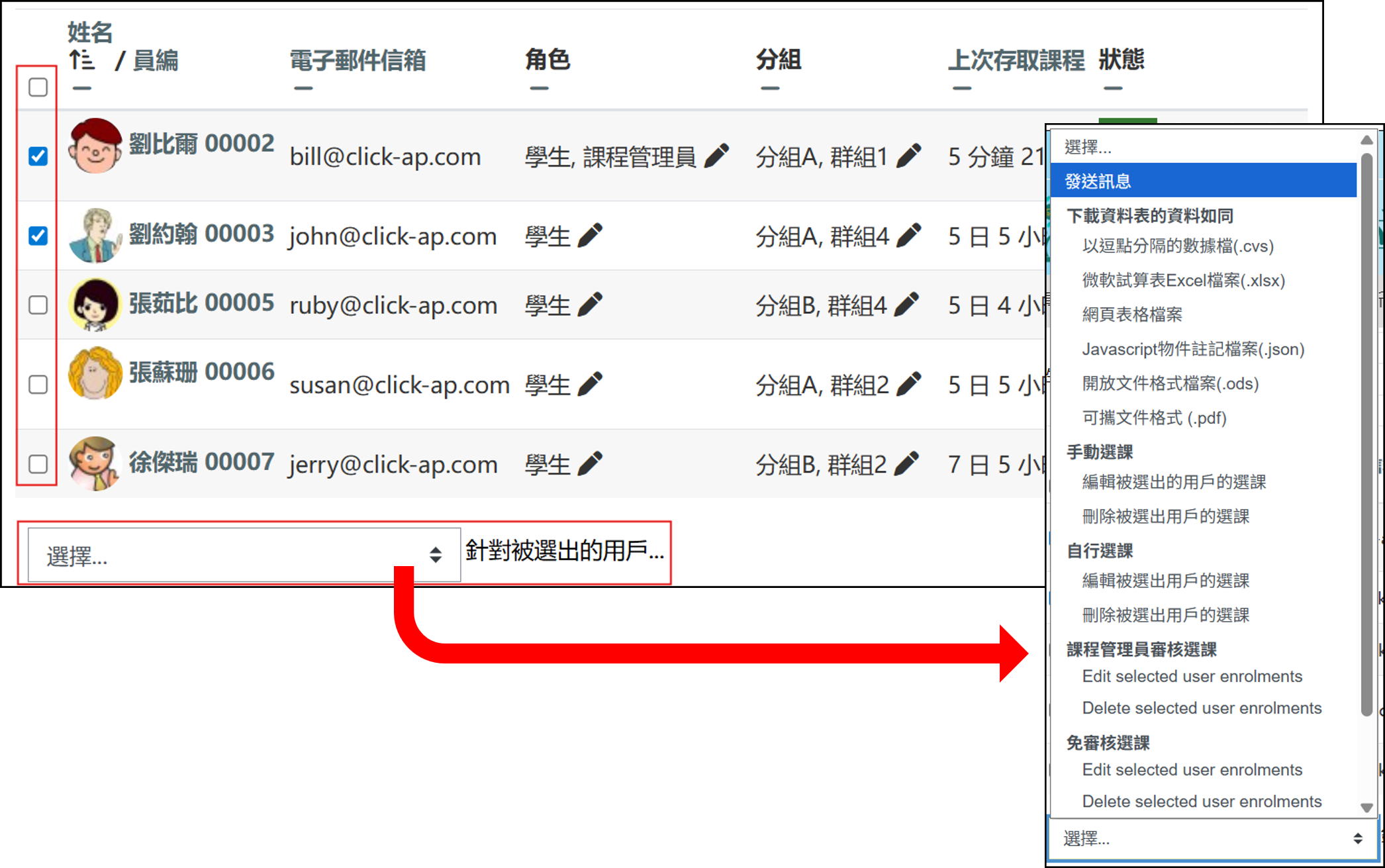Open the profile link 張茹比 00005

[201, 303]
